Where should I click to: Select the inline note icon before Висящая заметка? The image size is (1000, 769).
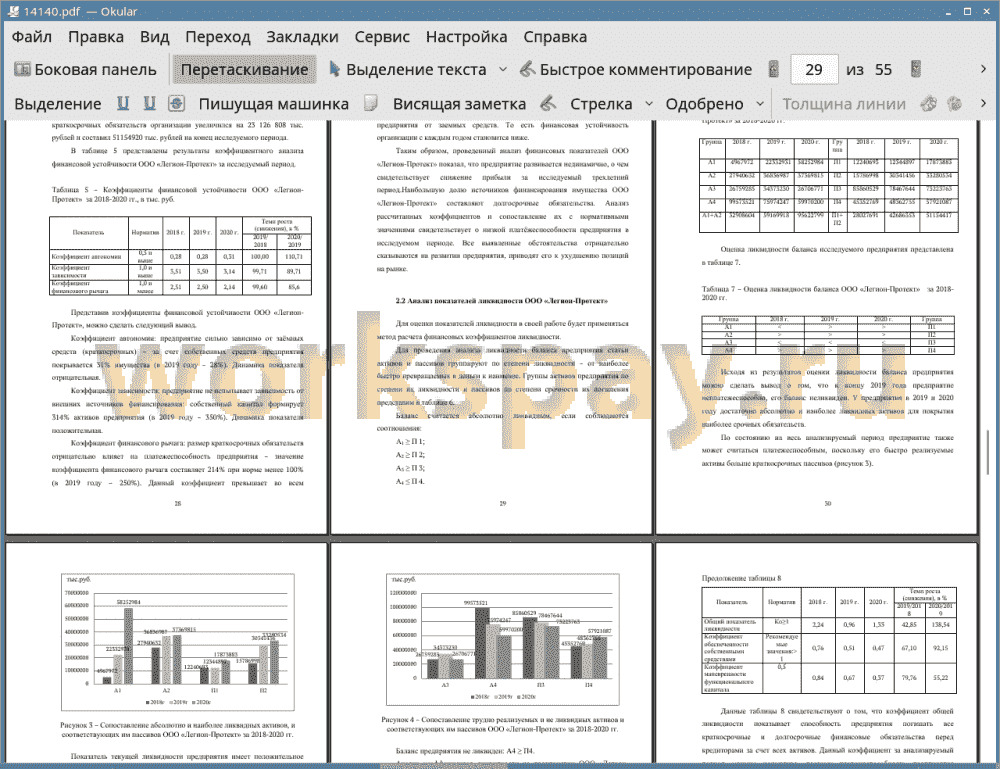point(371,103)
